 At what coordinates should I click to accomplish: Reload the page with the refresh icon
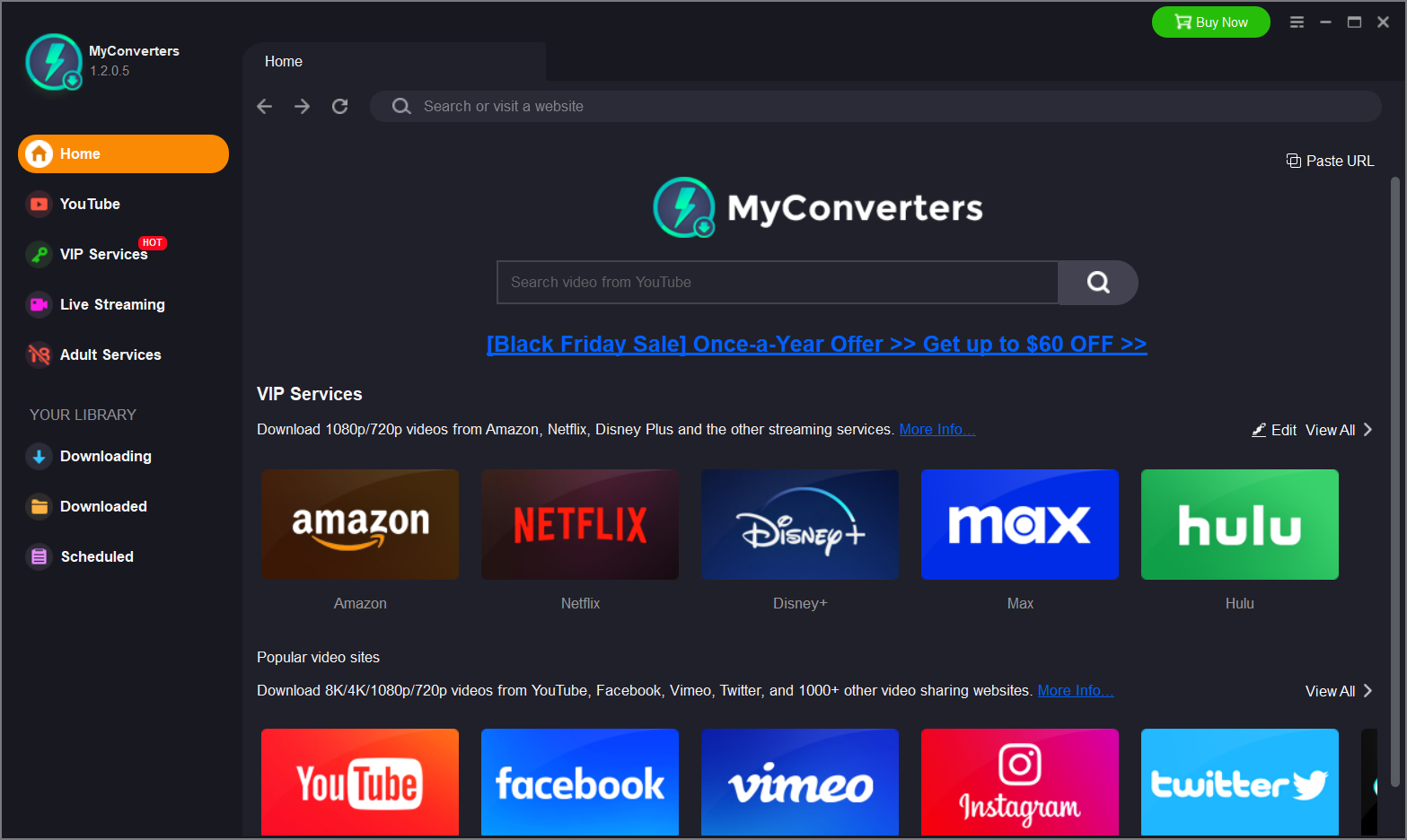click(x=339, y=106)
